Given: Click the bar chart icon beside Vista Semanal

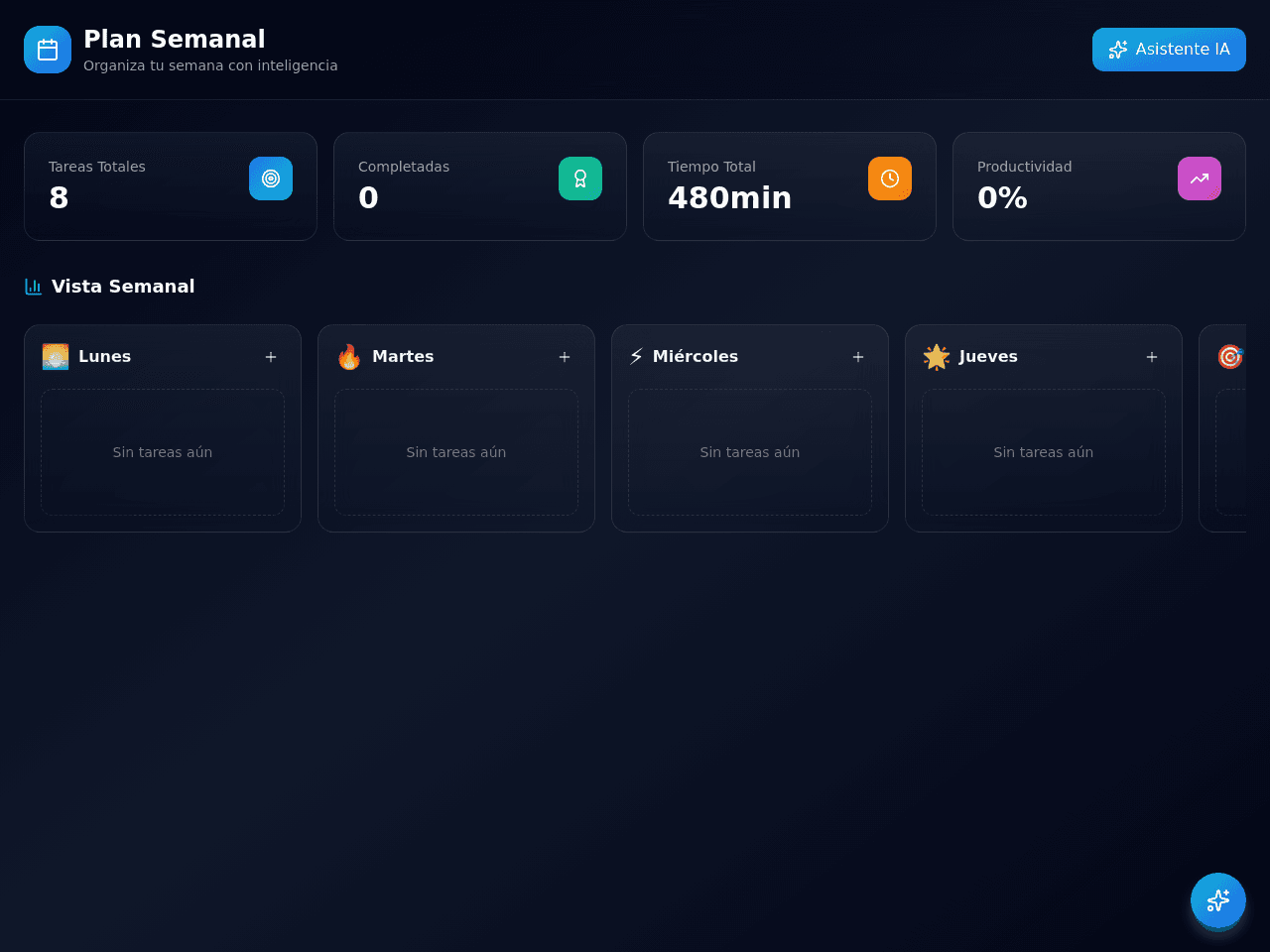Looking at the screenshot, I should click(34, 287).
